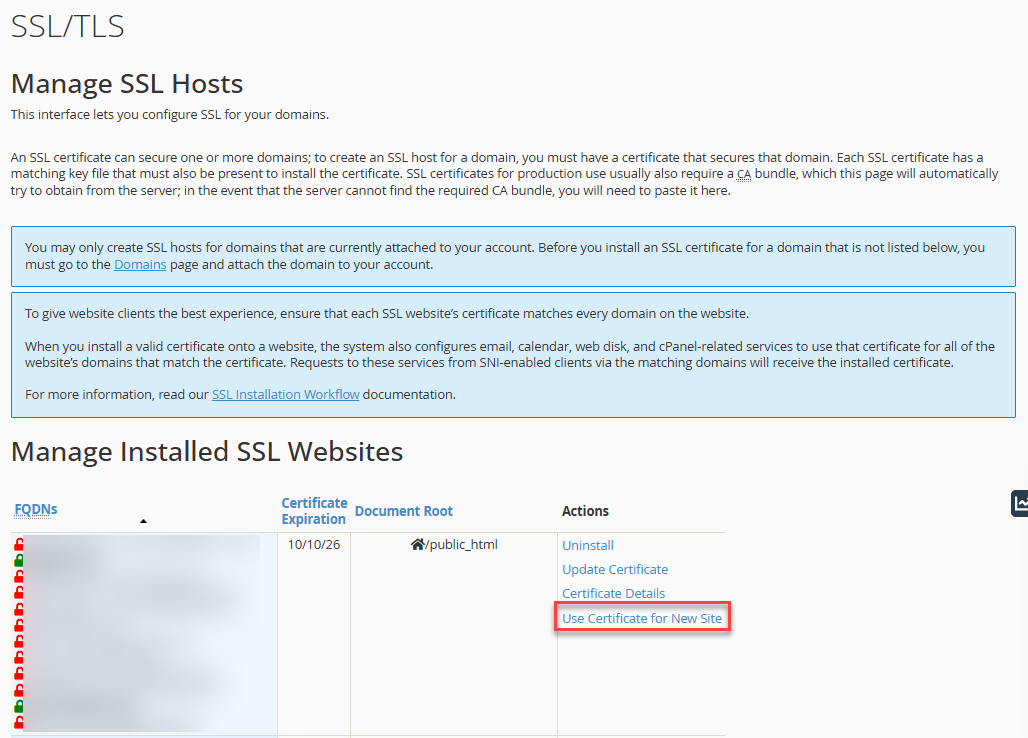Click the top red padlock in FQDNs column
Viewport: 1028px width, 738px height.
[20, 545]
